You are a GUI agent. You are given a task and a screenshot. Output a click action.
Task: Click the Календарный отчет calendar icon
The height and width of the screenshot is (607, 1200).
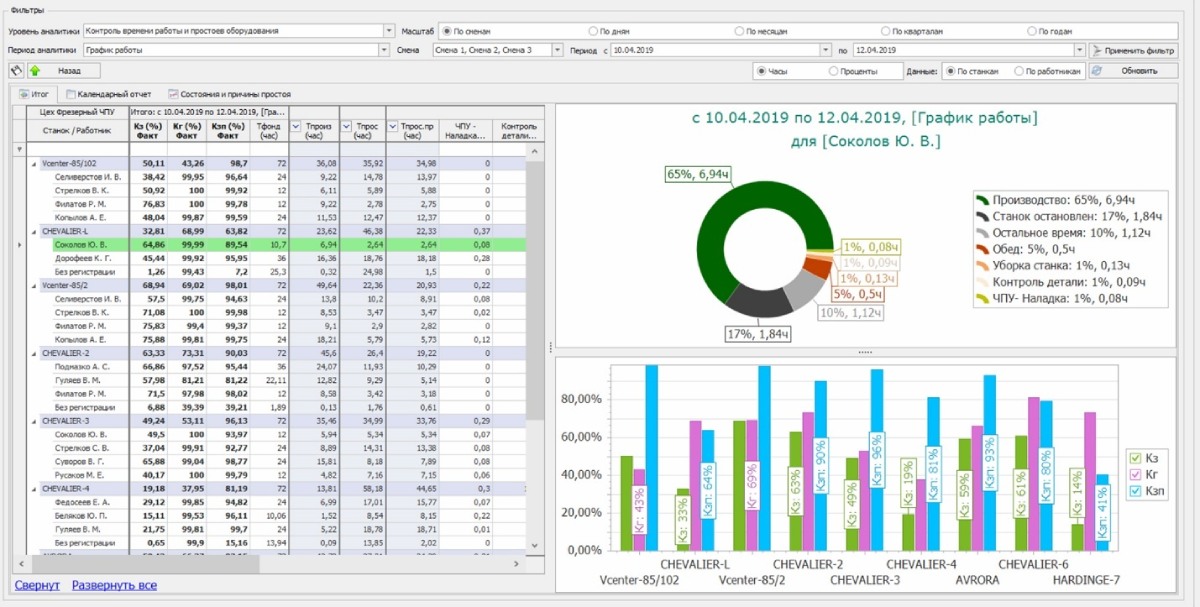click(71, 94)
